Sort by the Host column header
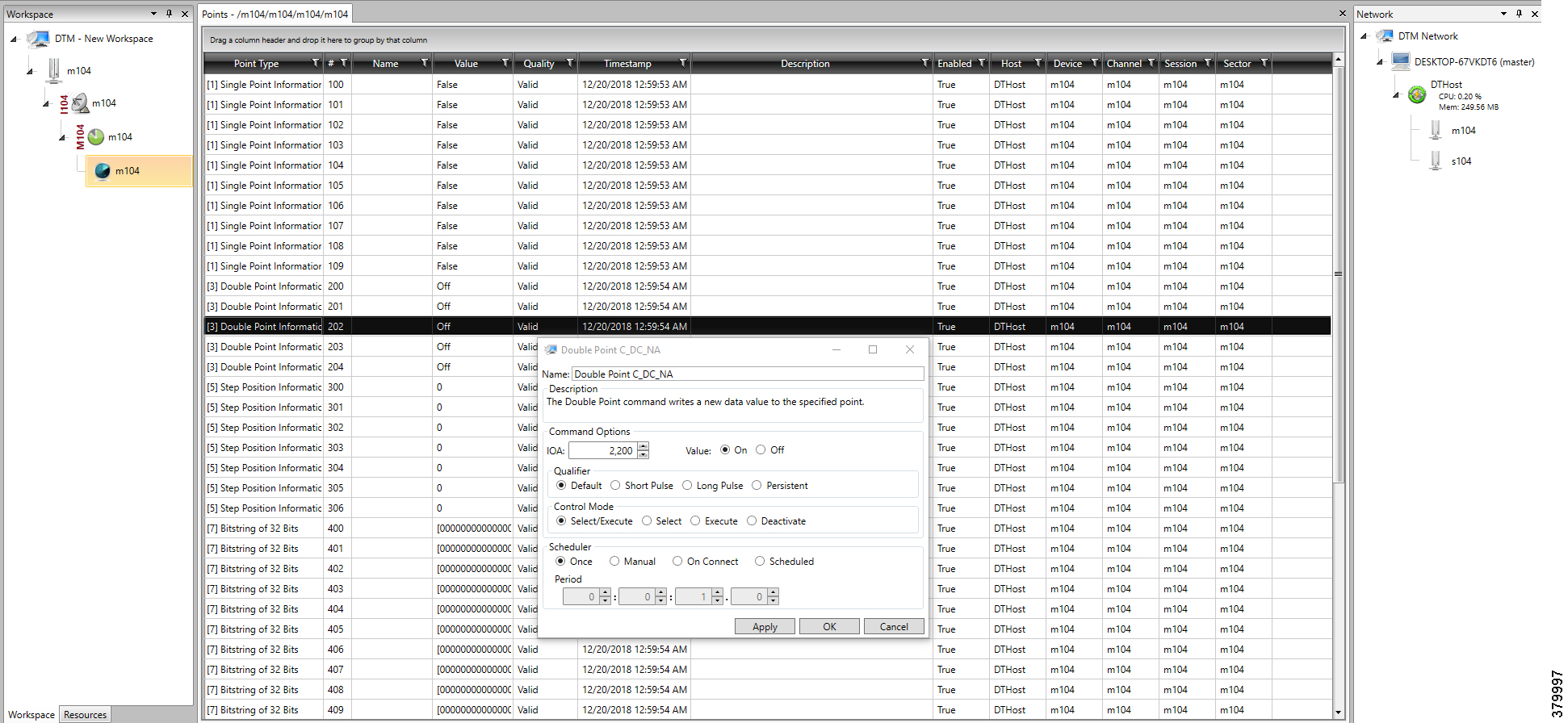Viewport: 1568px width, 723px height. 1011,64
